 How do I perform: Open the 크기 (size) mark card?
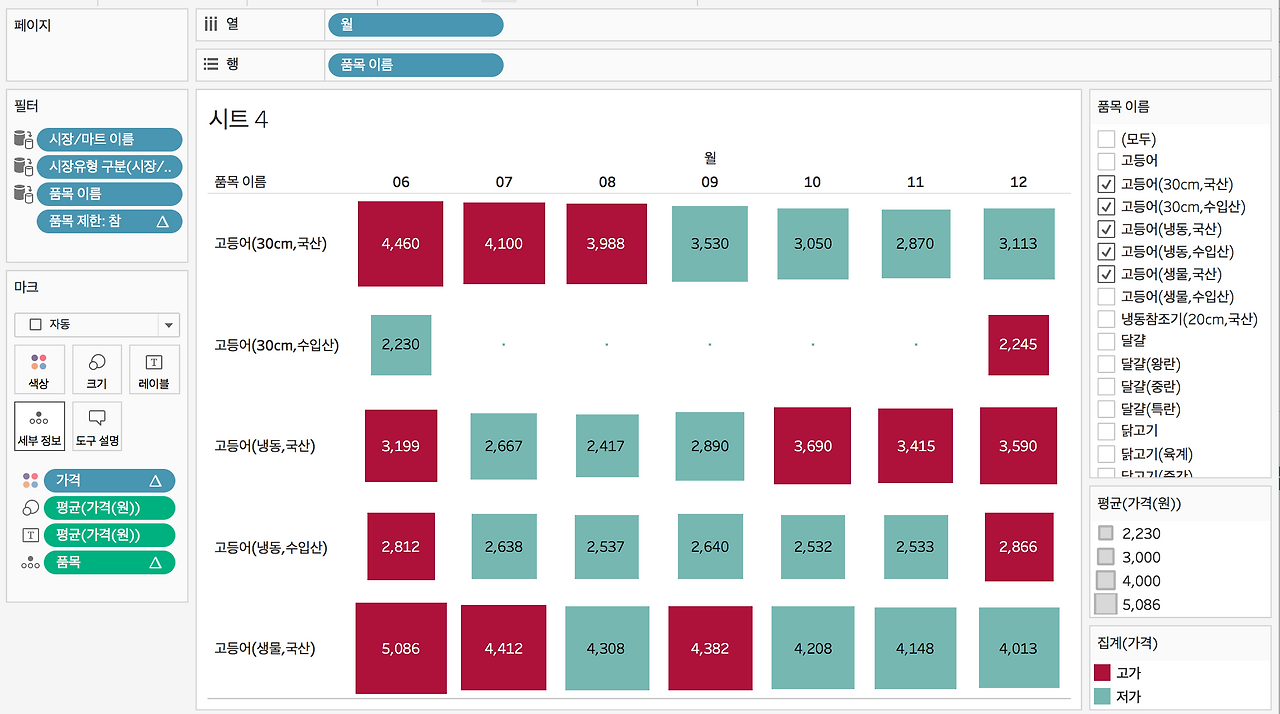(97, 369)
